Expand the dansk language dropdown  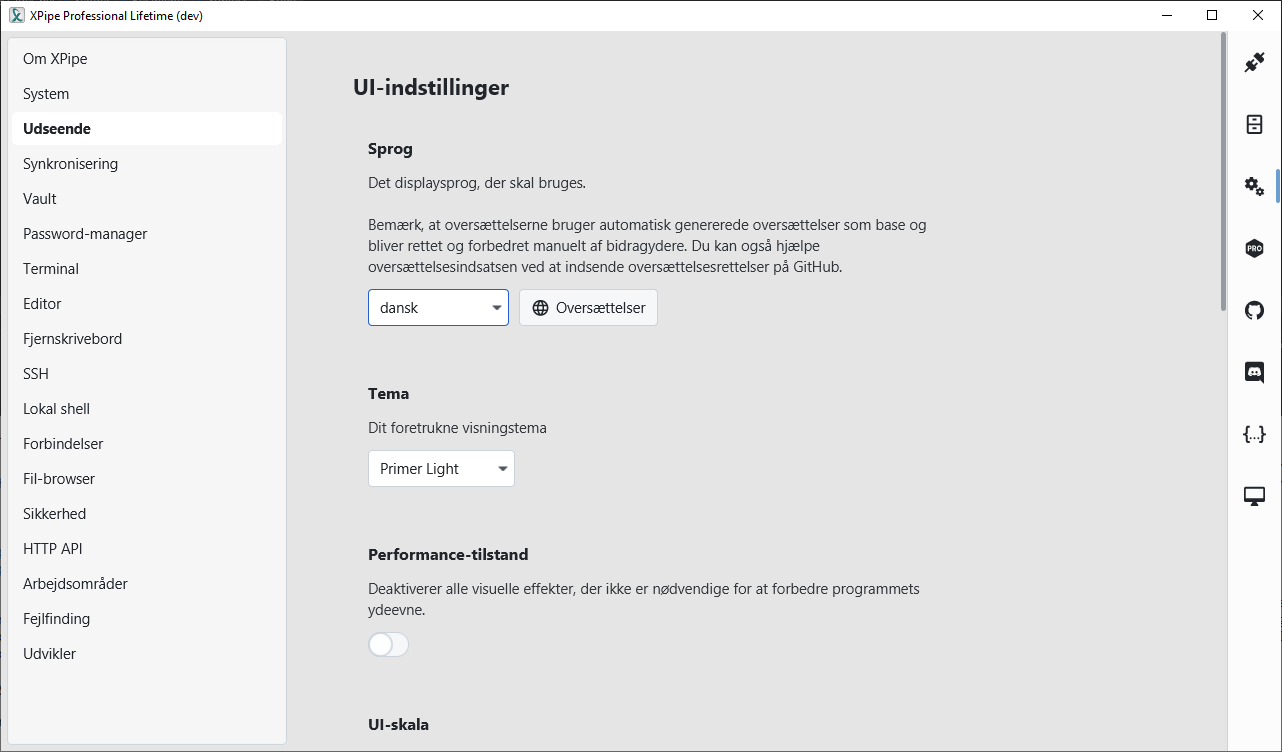[x=438, y=308]
